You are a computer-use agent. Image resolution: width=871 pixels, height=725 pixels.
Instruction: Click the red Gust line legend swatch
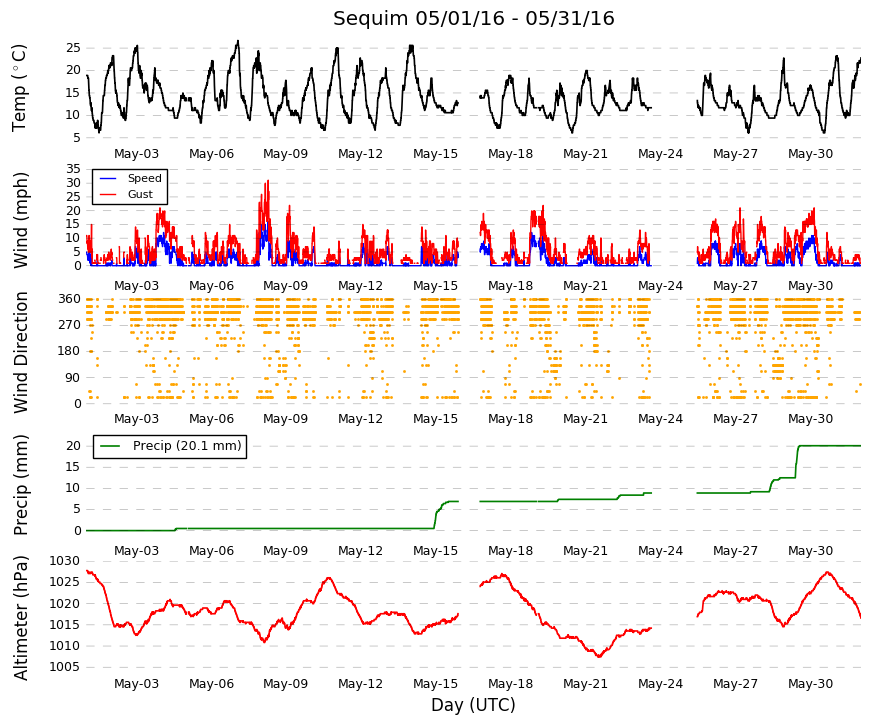(108, 194)
